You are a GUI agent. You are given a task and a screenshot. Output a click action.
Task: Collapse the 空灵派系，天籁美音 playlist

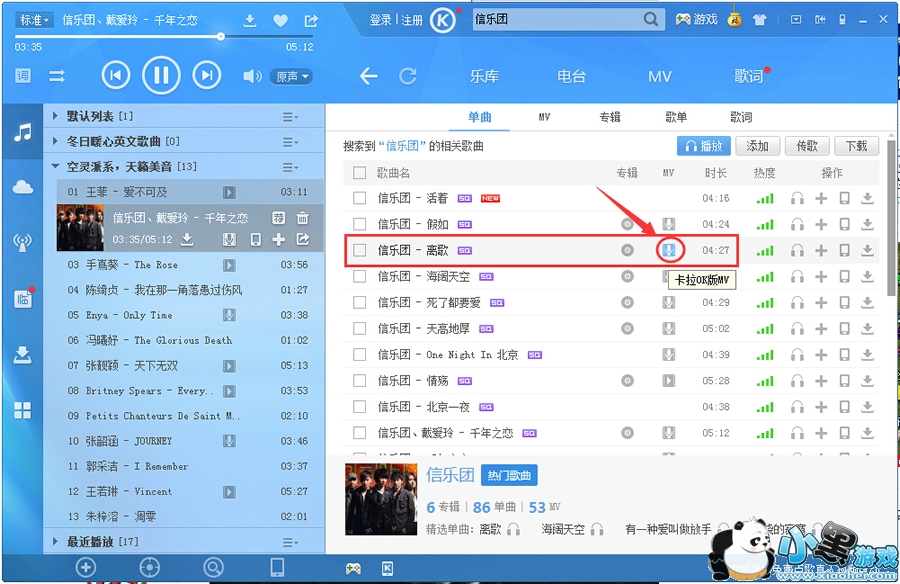tap(56, 167)
